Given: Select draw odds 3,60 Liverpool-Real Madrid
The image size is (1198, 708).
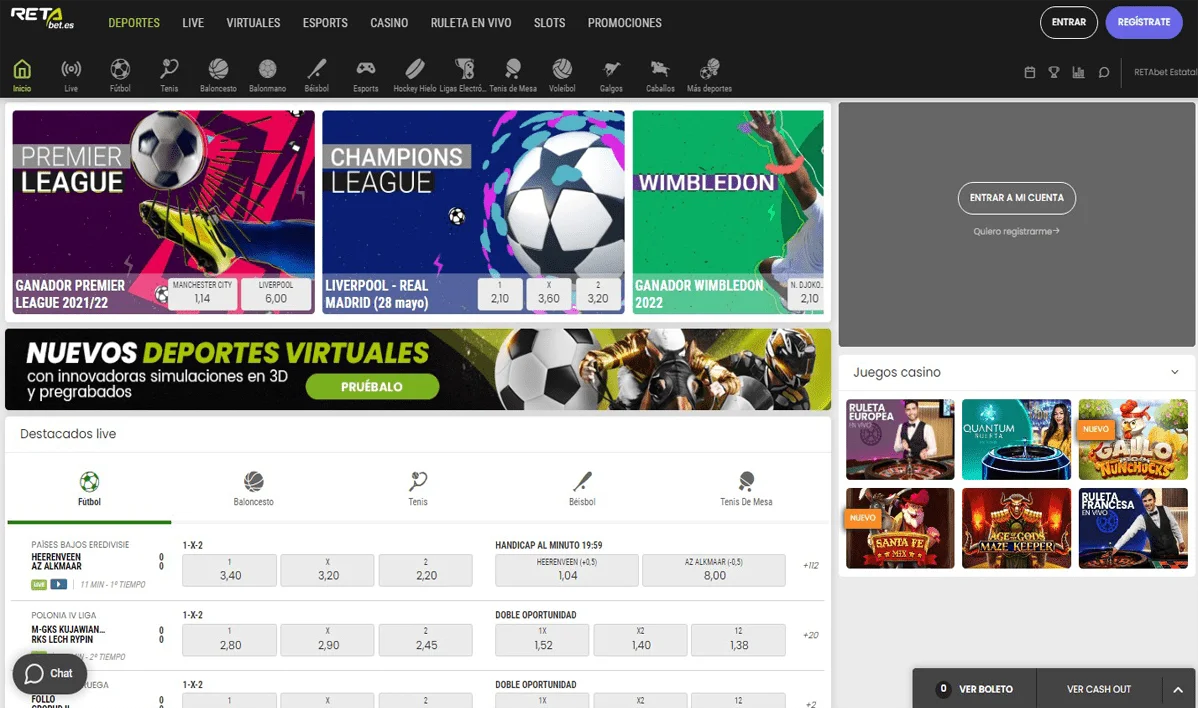Looking at the screenshot, I should pos(549,294).
